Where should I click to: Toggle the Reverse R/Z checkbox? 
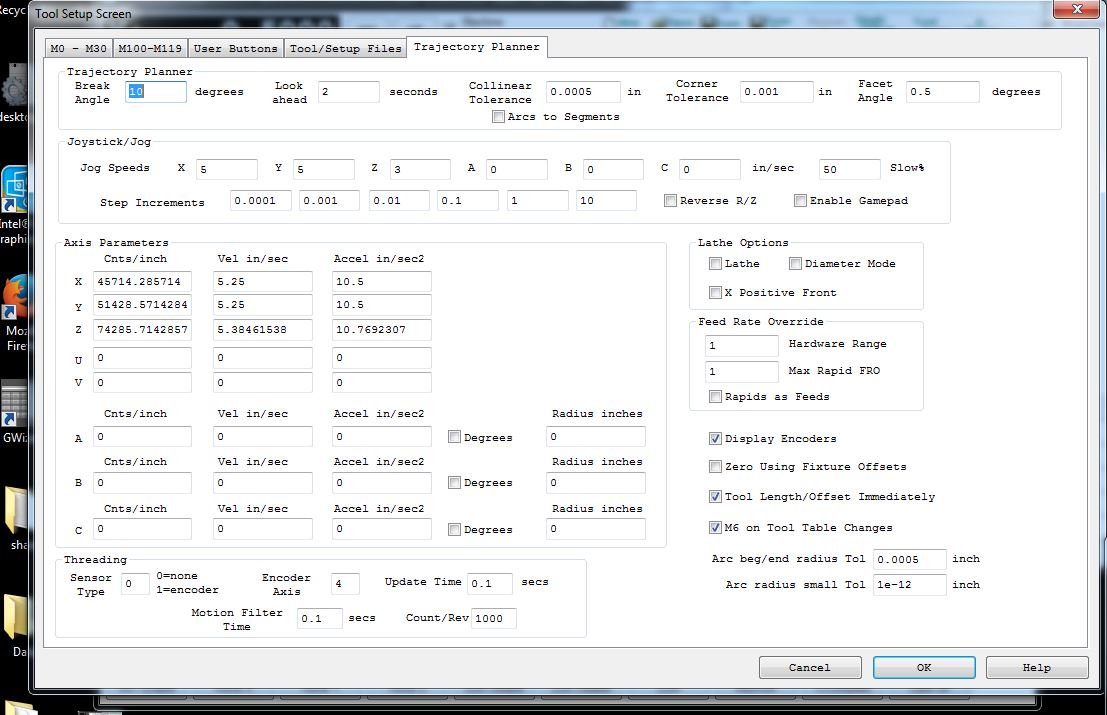(x=671, y=201)
